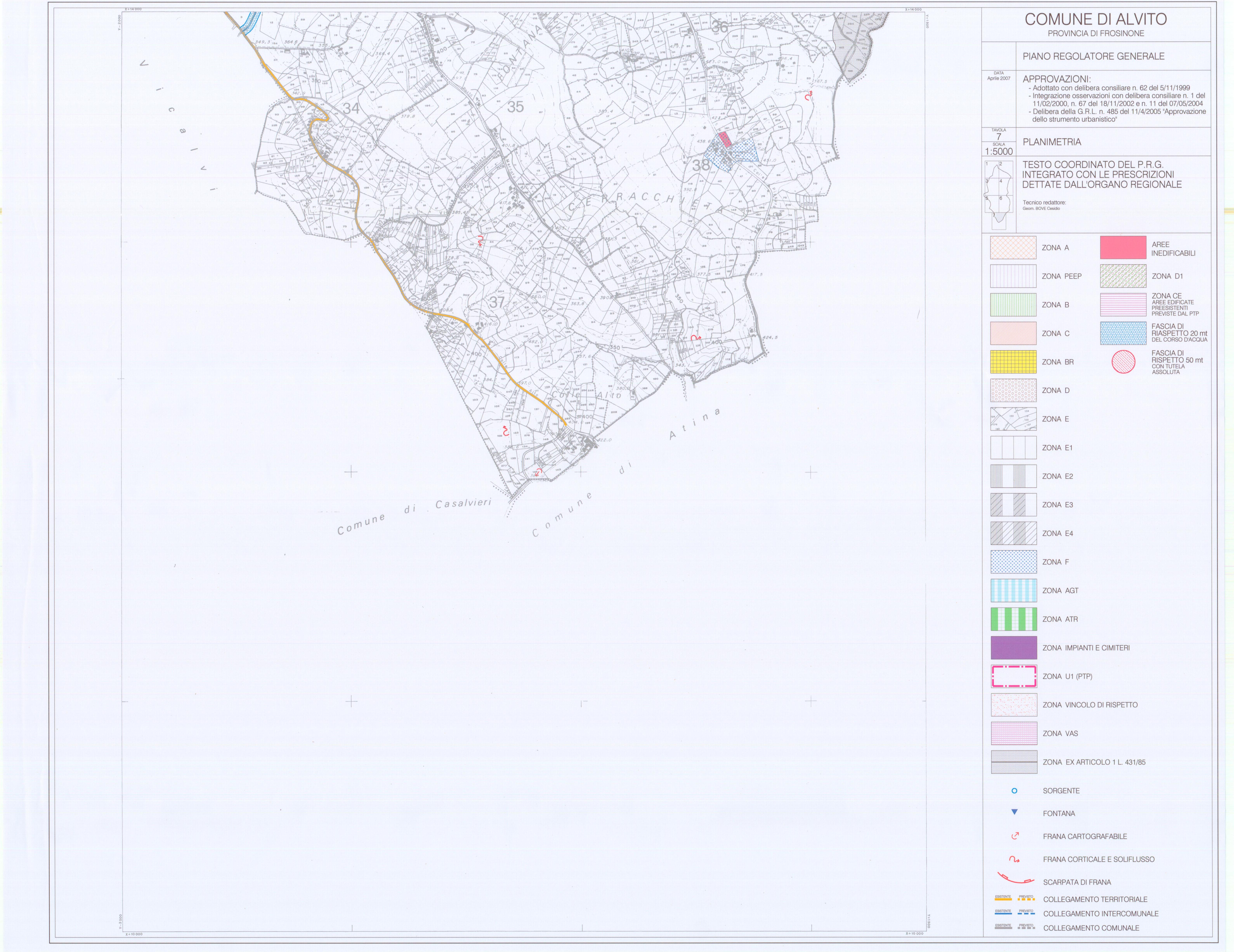Click the red hatched circle for 50 mt fascia

coord(1123,362)
